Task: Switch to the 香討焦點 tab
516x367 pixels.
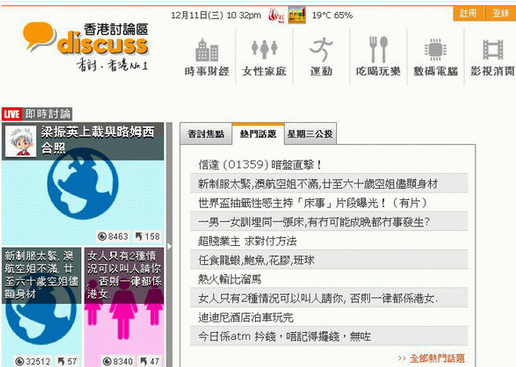Action: click(x=206, y=134)
